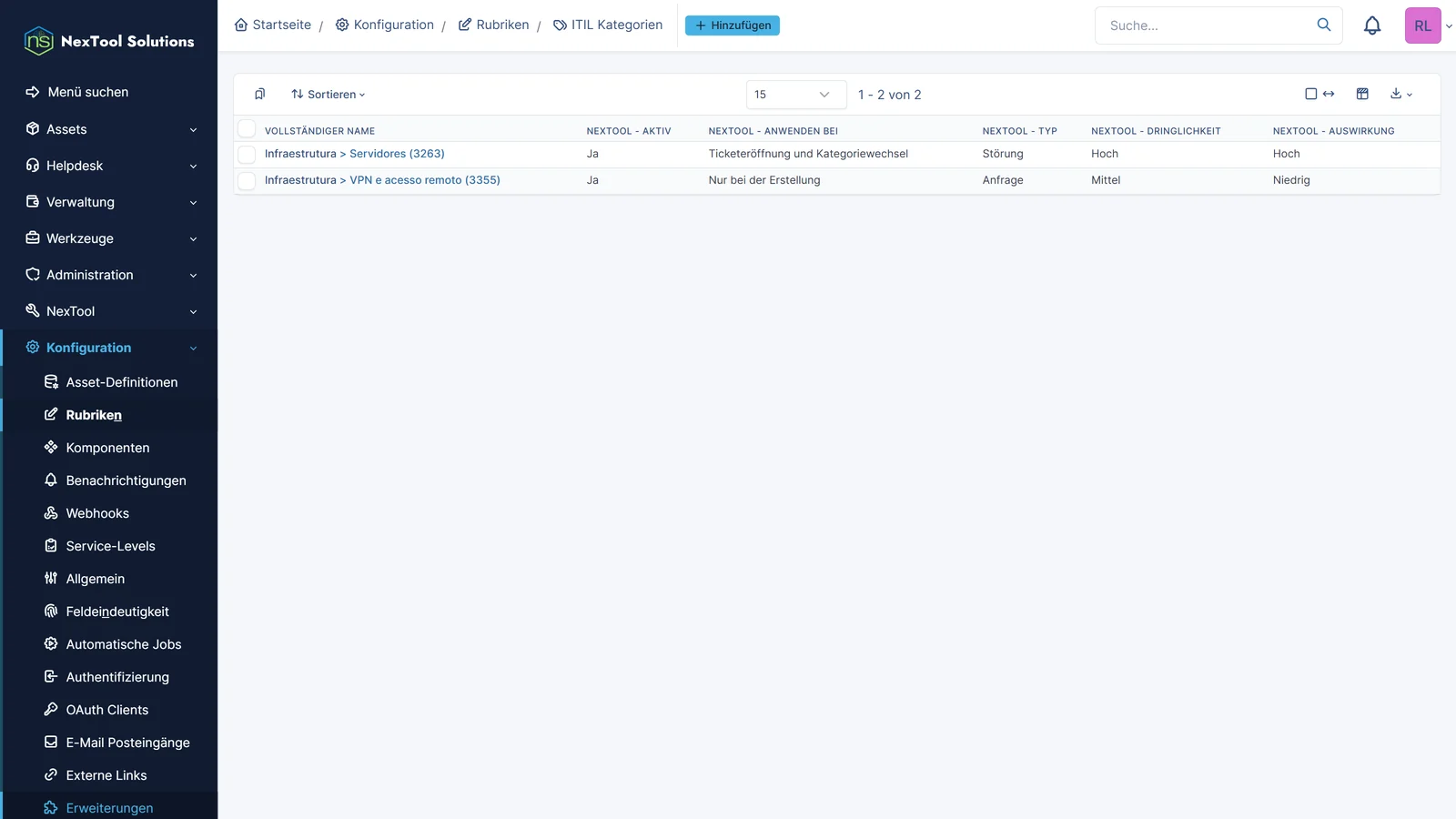1456x819 pixels.
Task: Click the Feldeindeutigkeit fingerprint icon
Action: [51, 612]
